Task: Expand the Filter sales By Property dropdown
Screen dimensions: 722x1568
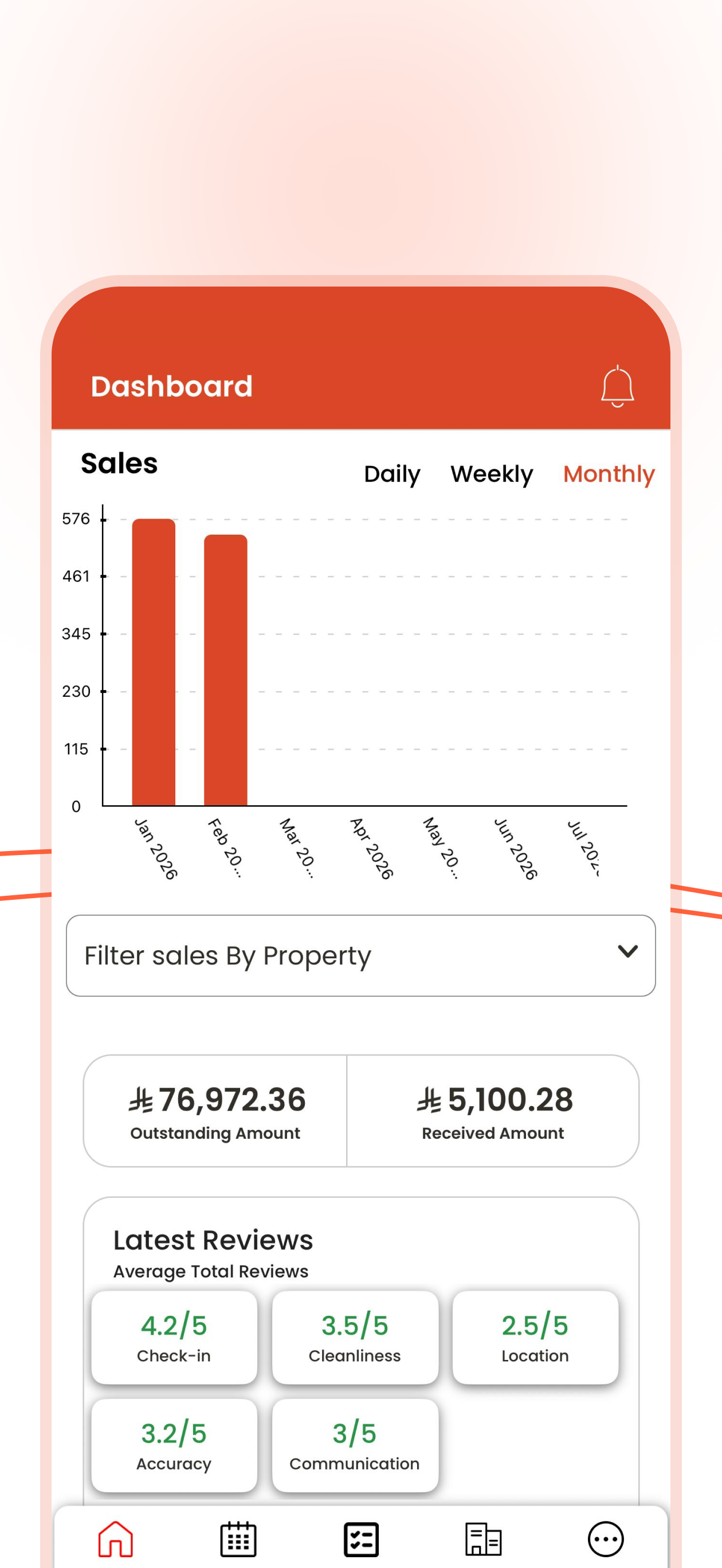Action: coord(361,955)
